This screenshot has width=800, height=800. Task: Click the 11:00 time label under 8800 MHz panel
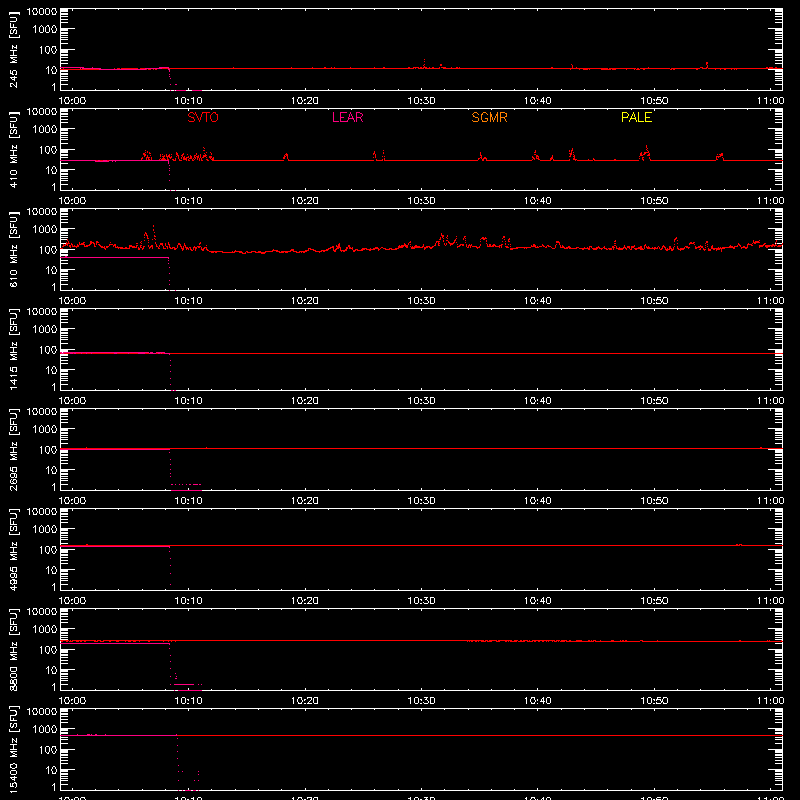pos(770,701)
